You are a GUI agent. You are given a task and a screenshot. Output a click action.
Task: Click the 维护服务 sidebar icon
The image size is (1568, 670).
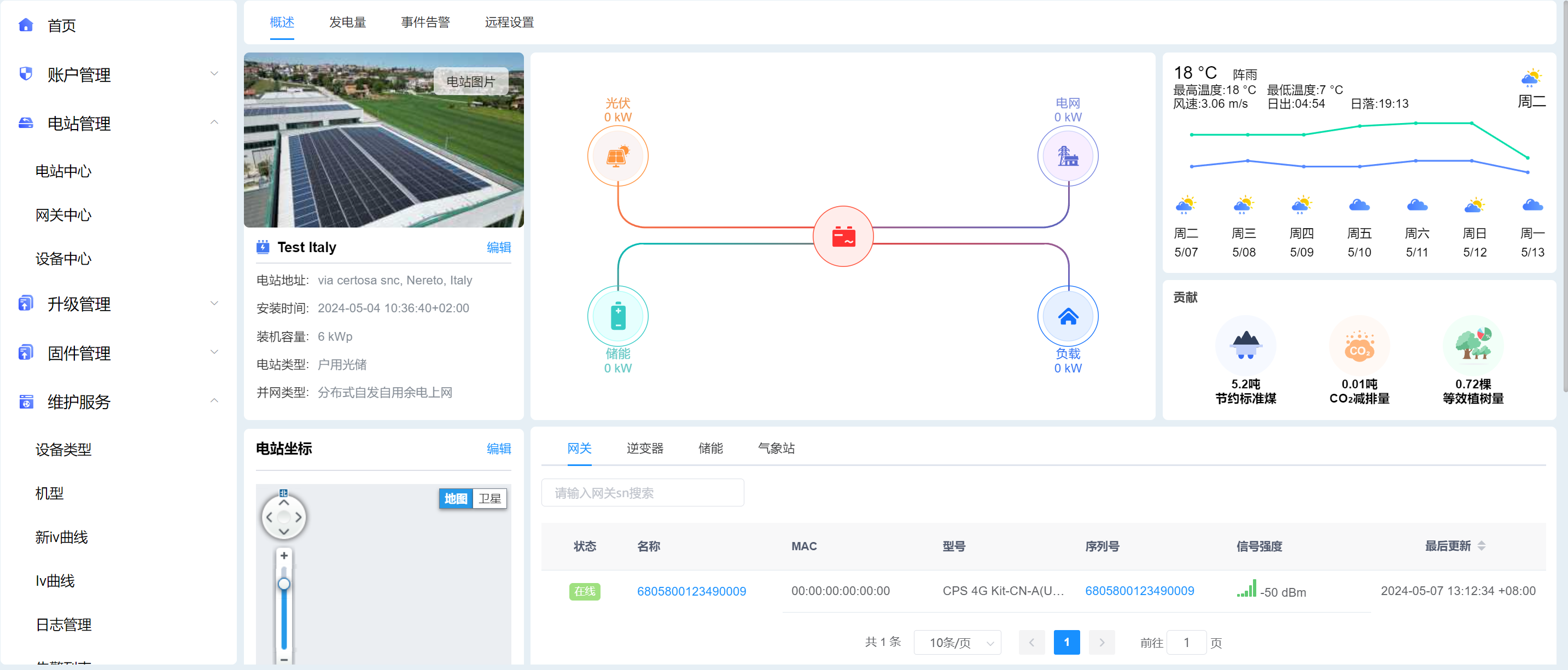26,401
